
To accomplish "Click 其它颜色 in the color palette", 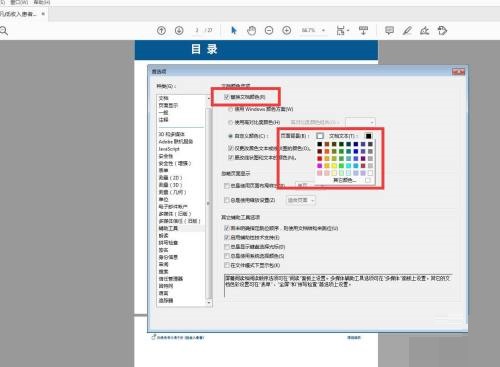I will 345,180.
